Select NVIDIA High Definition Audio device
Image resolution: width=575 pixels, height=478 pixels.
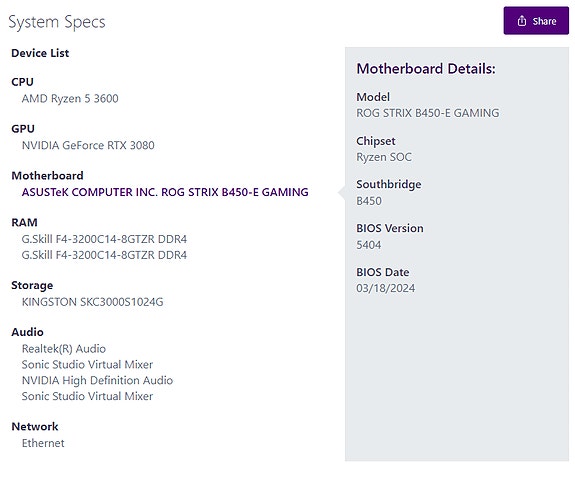[x=97, y=380]
